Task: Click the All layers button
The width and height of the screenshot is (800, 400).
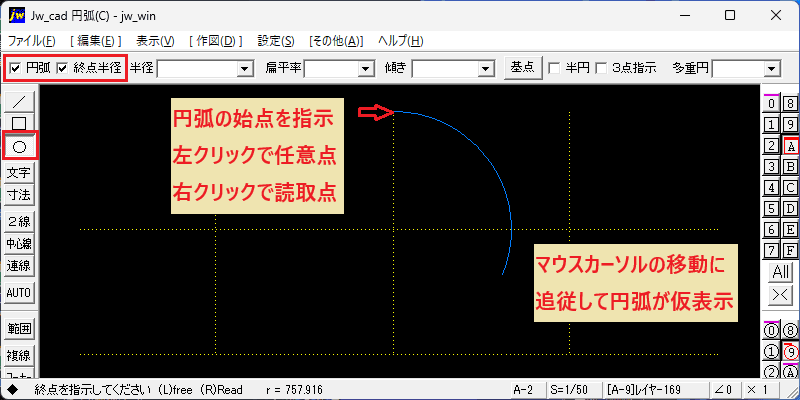Action: point(781,272)
